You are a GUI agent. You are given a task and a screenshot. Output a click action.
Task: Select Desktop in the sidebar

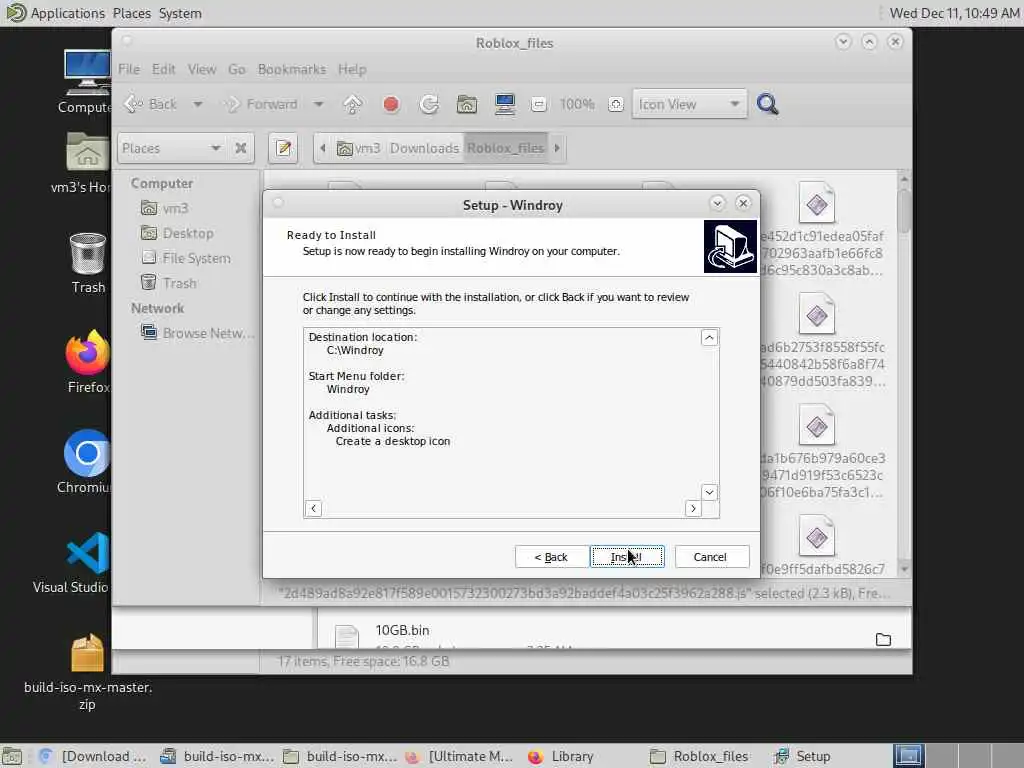[178, 233]
